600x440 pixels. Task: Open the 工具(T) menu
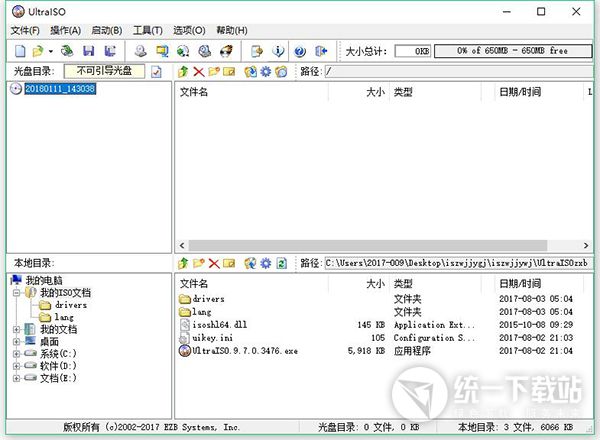[x=147, y=30]
